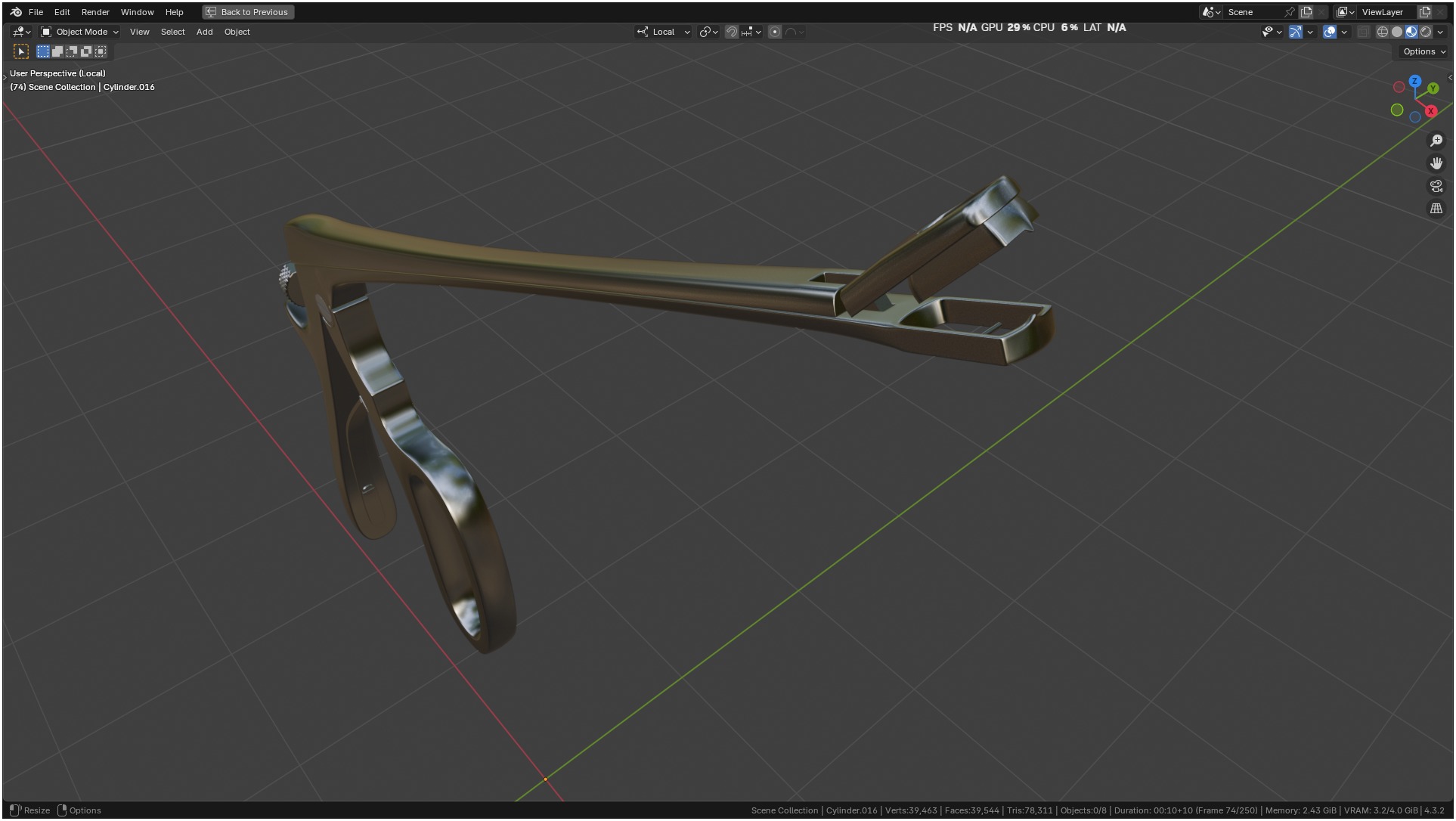Open the view layer browse icon
The width and height of the screenshot is (1456, 821).
(1345, 12)
